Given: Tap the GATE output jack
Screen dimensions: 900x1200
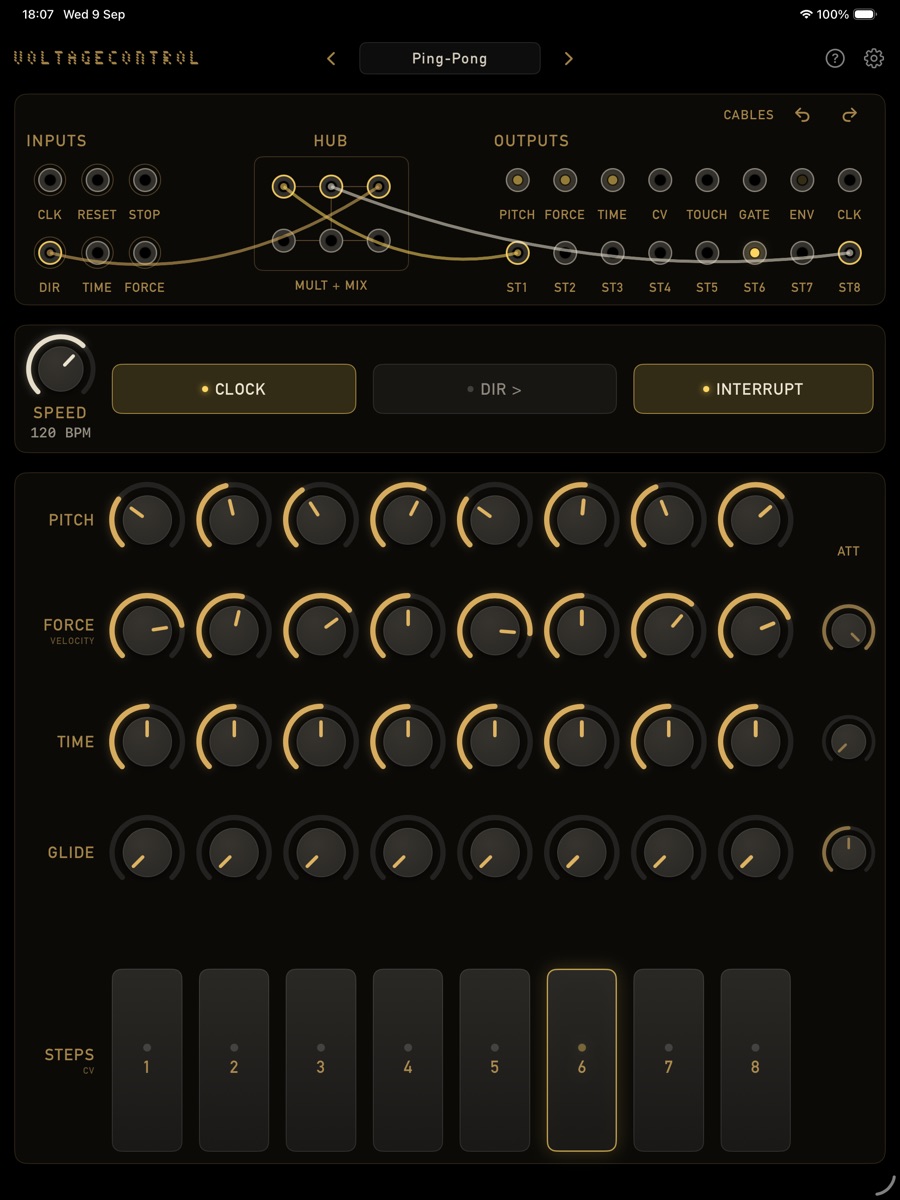Looking at the screenshot, I should tap(754, 180).
